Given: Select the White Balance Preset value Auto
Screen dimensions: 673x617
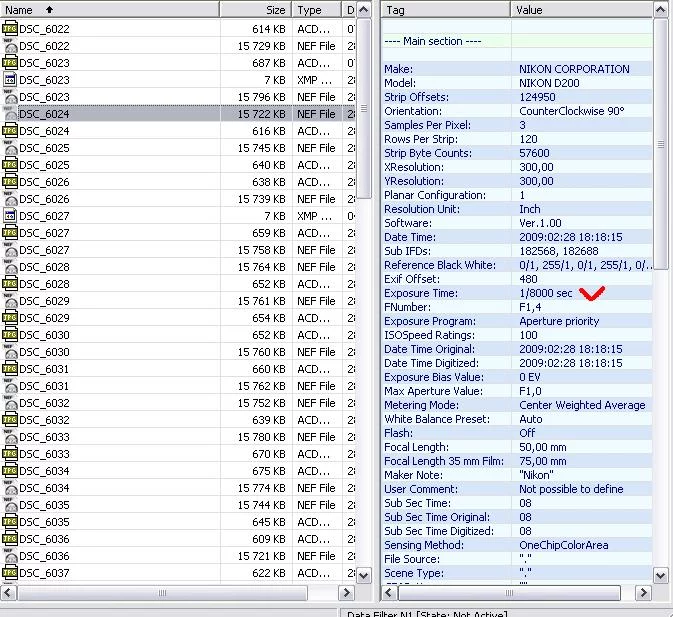Looking at the screenshot, I should click(531, 419).
